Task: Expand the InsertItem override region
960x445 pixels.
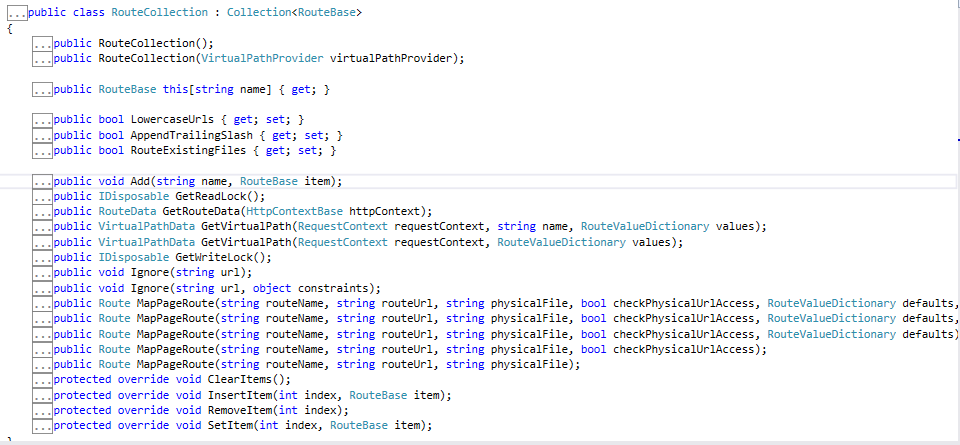Action: click(x=43, y=395)
